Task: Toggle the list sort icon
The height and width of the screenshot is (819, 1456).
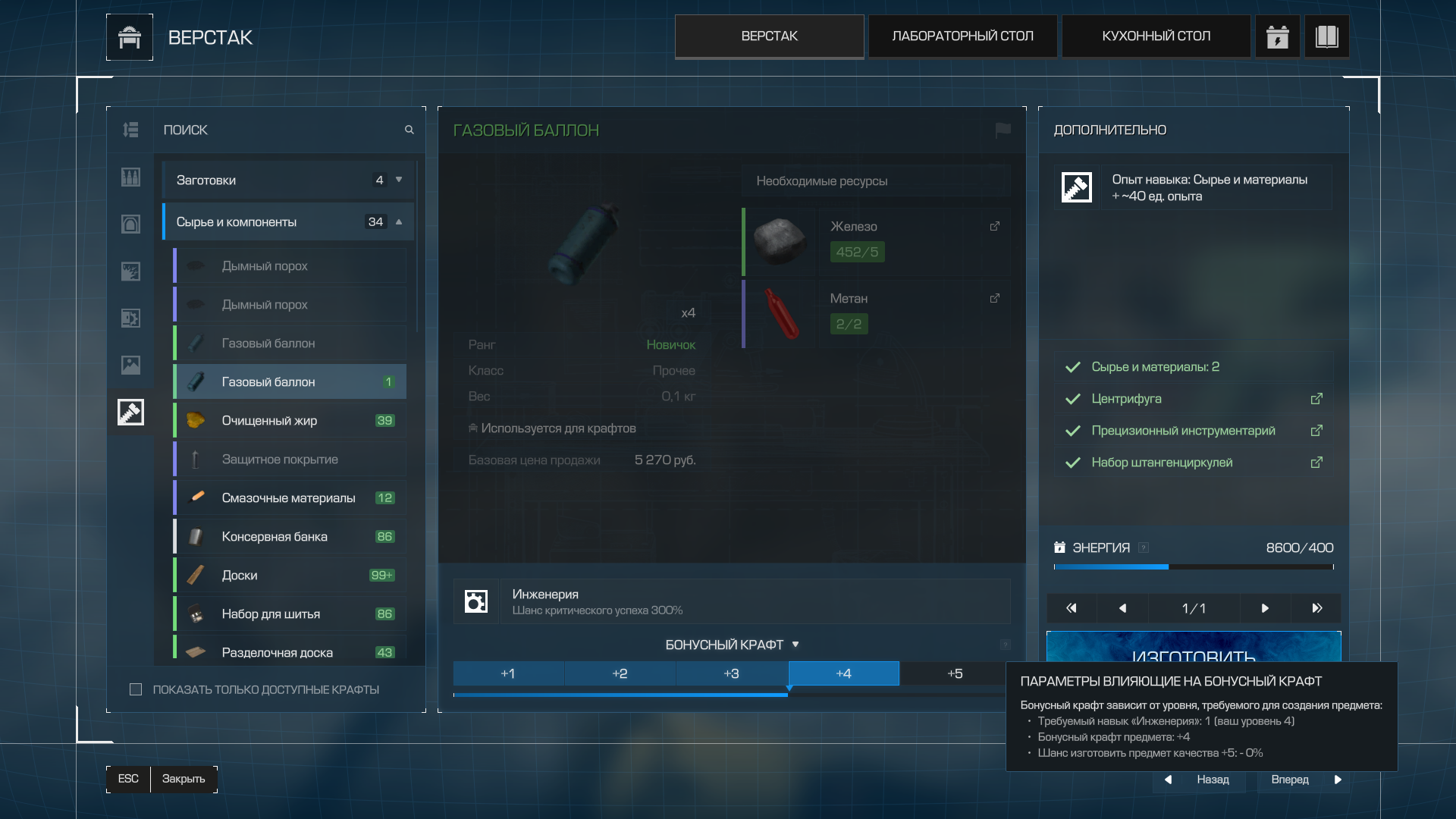Action: [130, 130]
